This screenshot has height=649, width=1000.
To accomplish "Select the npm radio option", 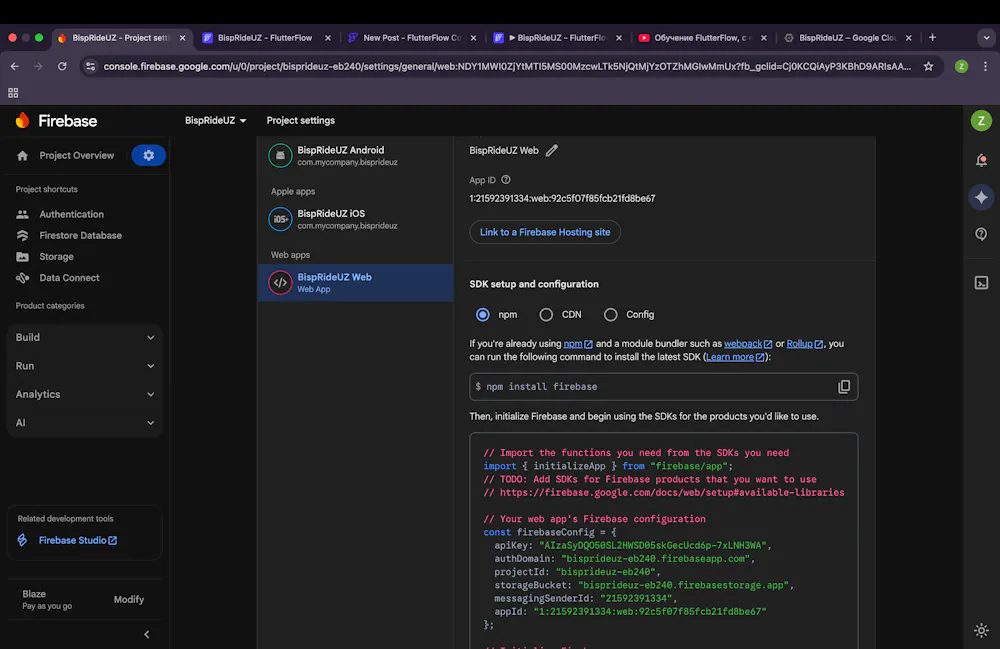I will 483,314.
